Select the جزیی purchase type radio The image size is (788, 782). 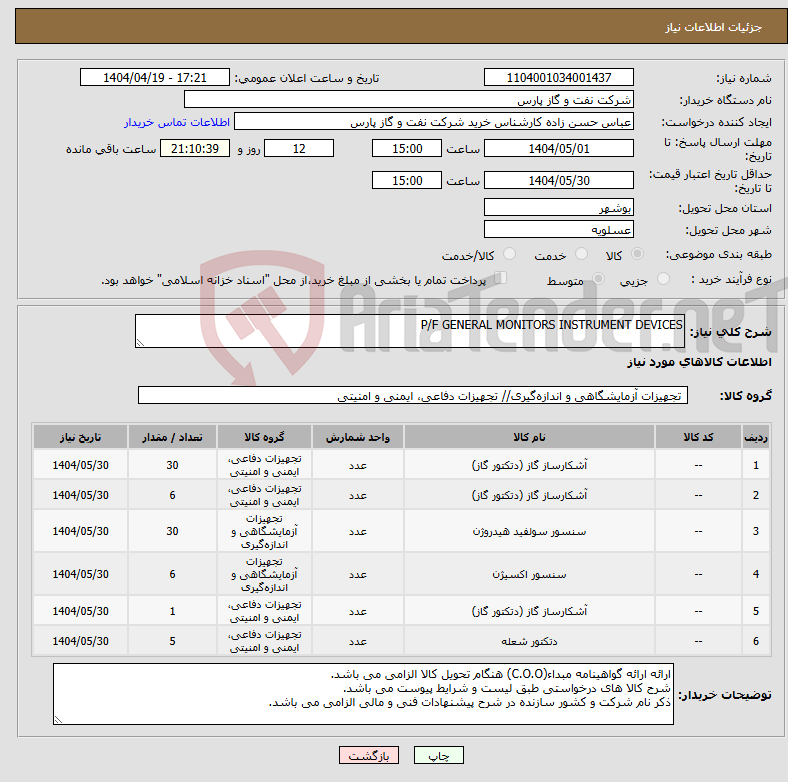(x=663, y=278)
